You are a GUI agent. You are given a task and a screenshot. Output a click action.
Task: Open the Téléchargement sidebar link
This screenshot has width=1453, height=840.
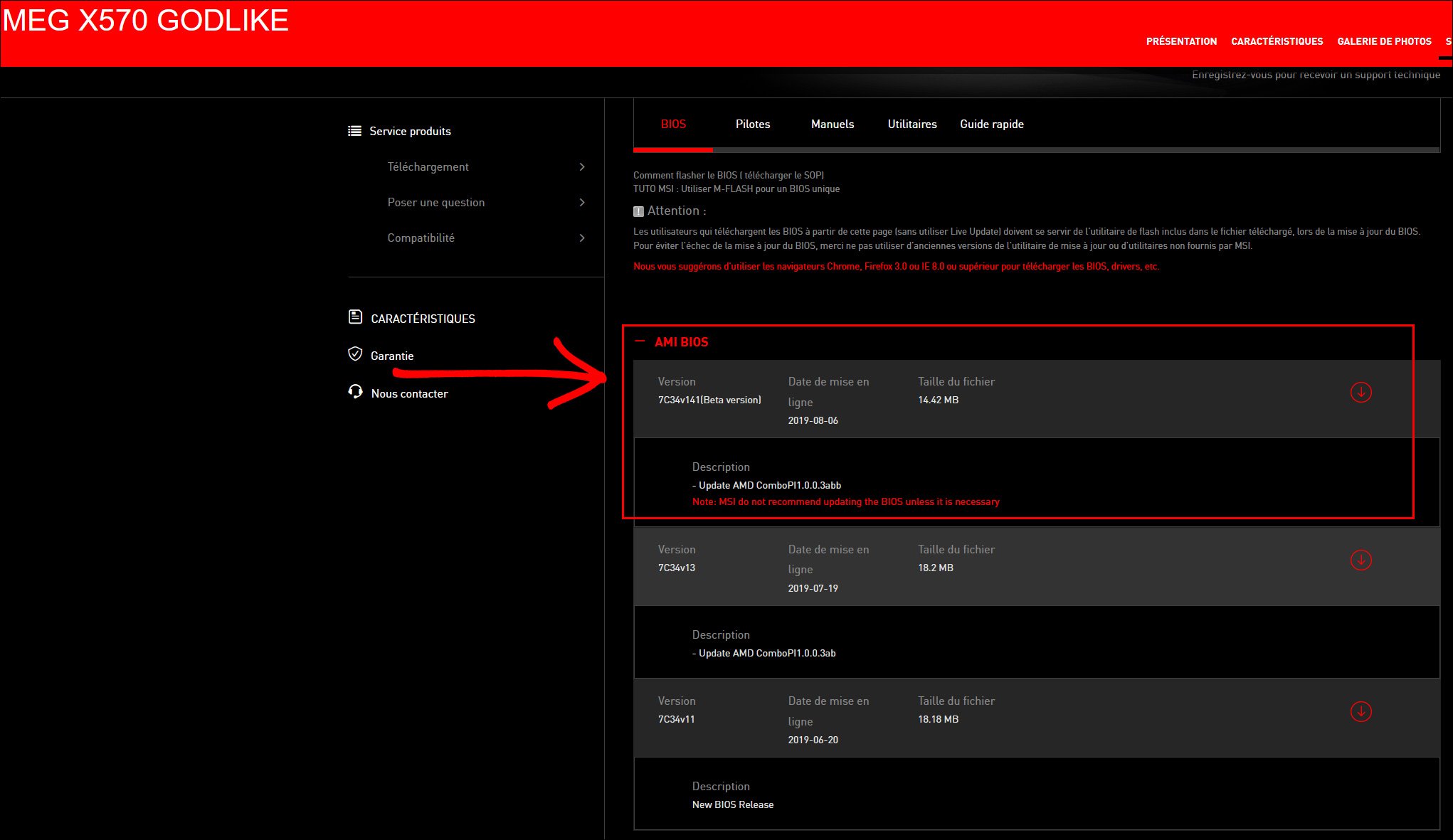[x=428, y=166]
